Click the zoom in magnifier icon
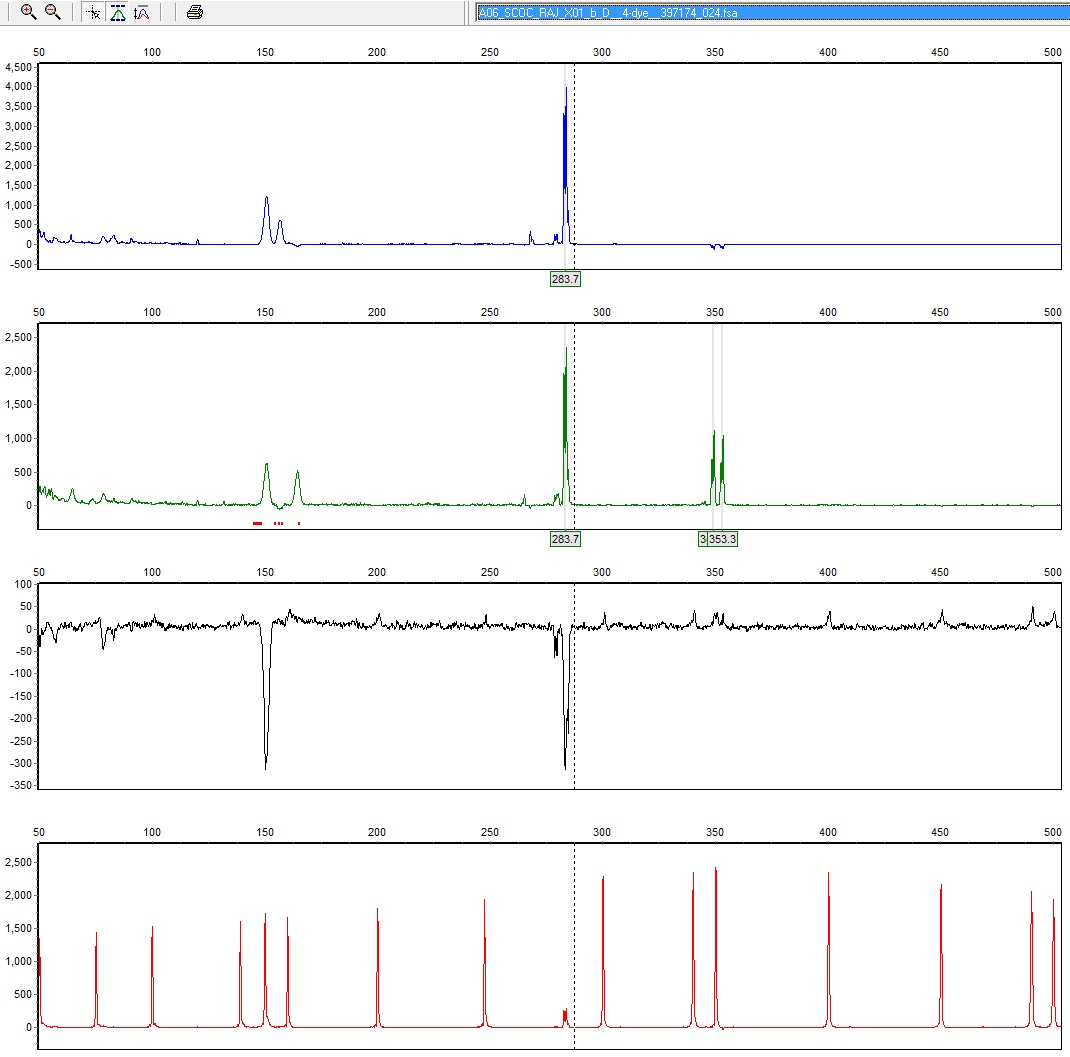Viewport: 1070px width, 1057px height. click(28, 12)
